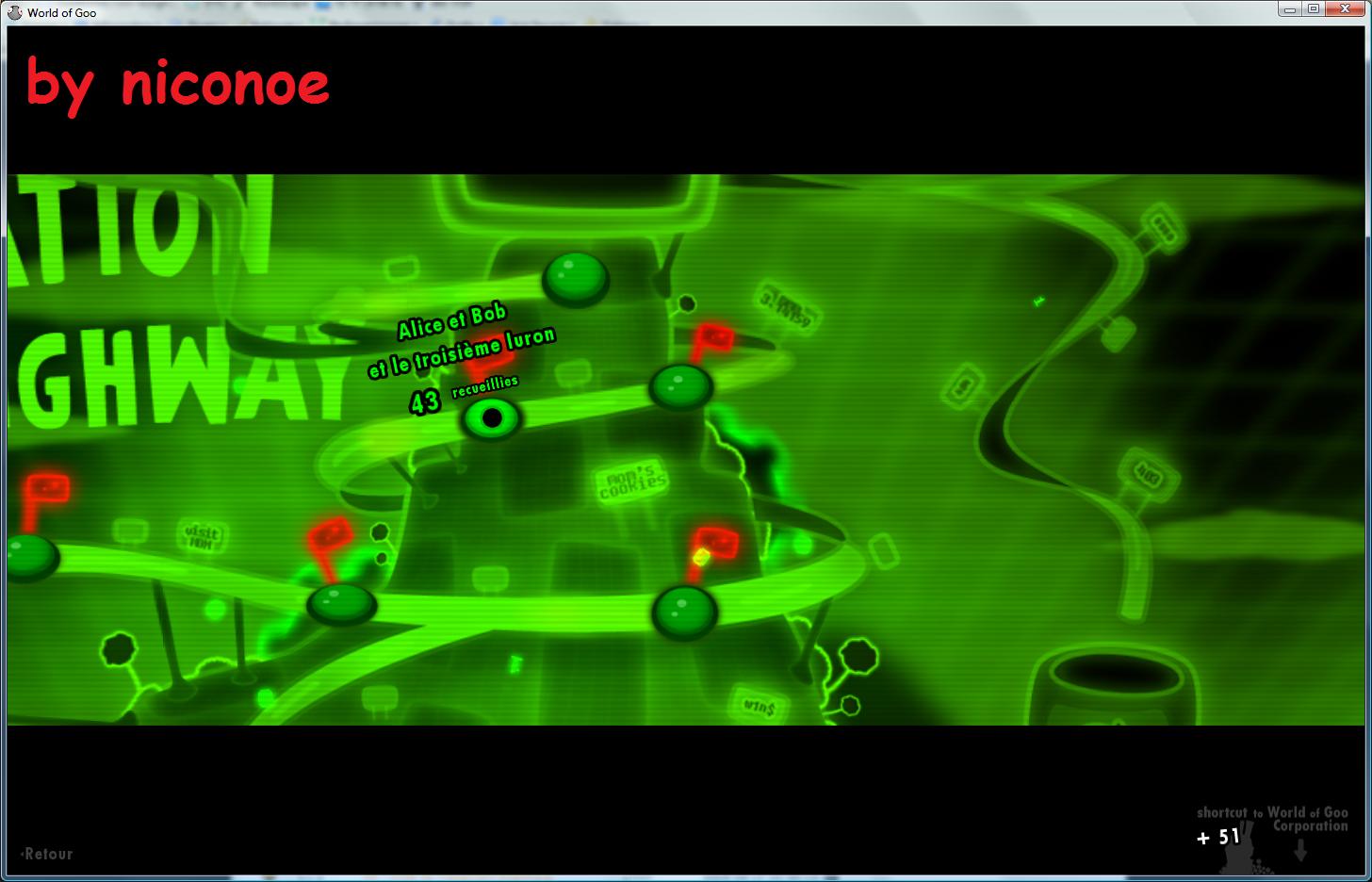Click the red flag beside the visit MOM sign
The height and width of the screenshot is (882, 1372).
pyautogui.click(x=330, y=535)
